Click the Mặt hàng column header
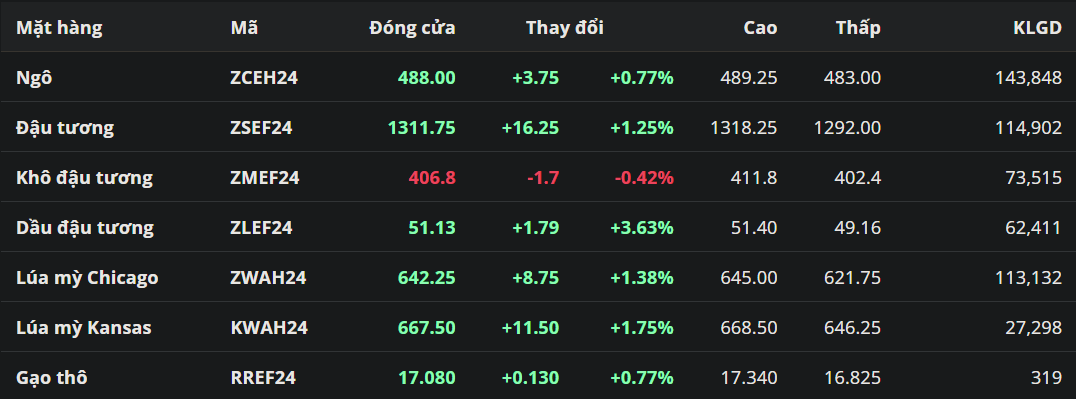Image resolution: width=1076 pixels, height=399 pixels. click(59, 28)
